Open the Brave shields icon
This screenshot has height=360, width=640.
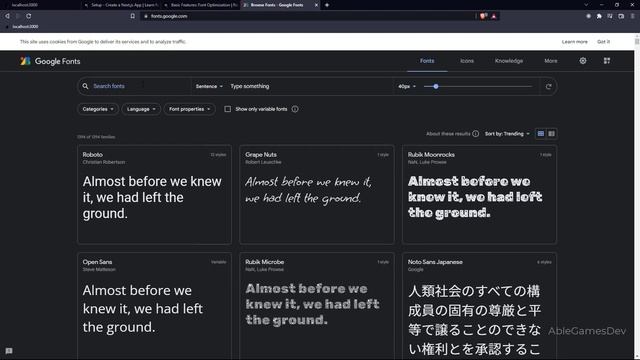483,16
